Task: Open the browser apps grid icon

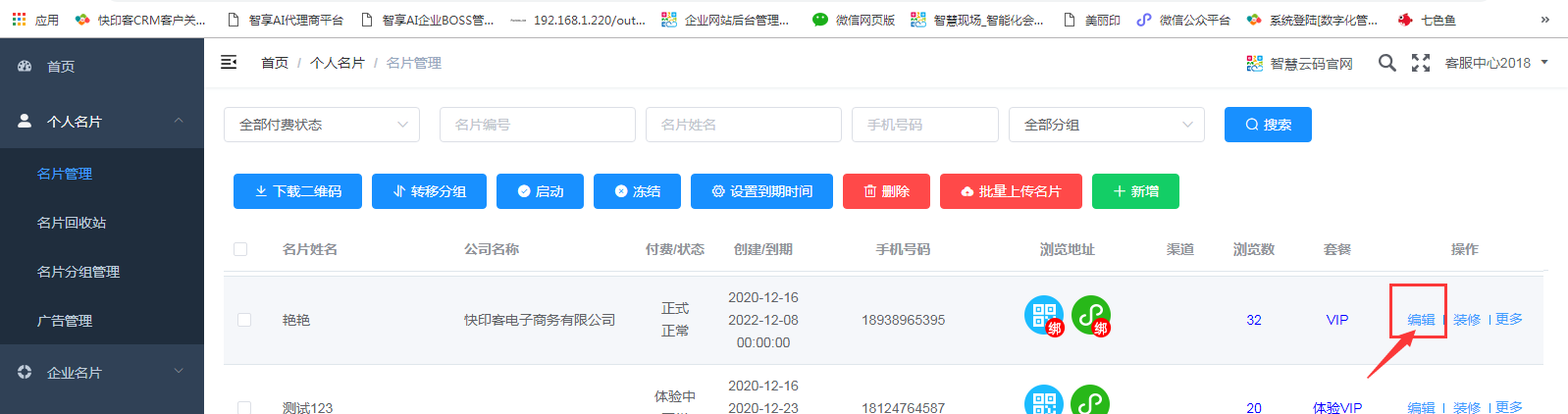Action: tap(19, 20)
